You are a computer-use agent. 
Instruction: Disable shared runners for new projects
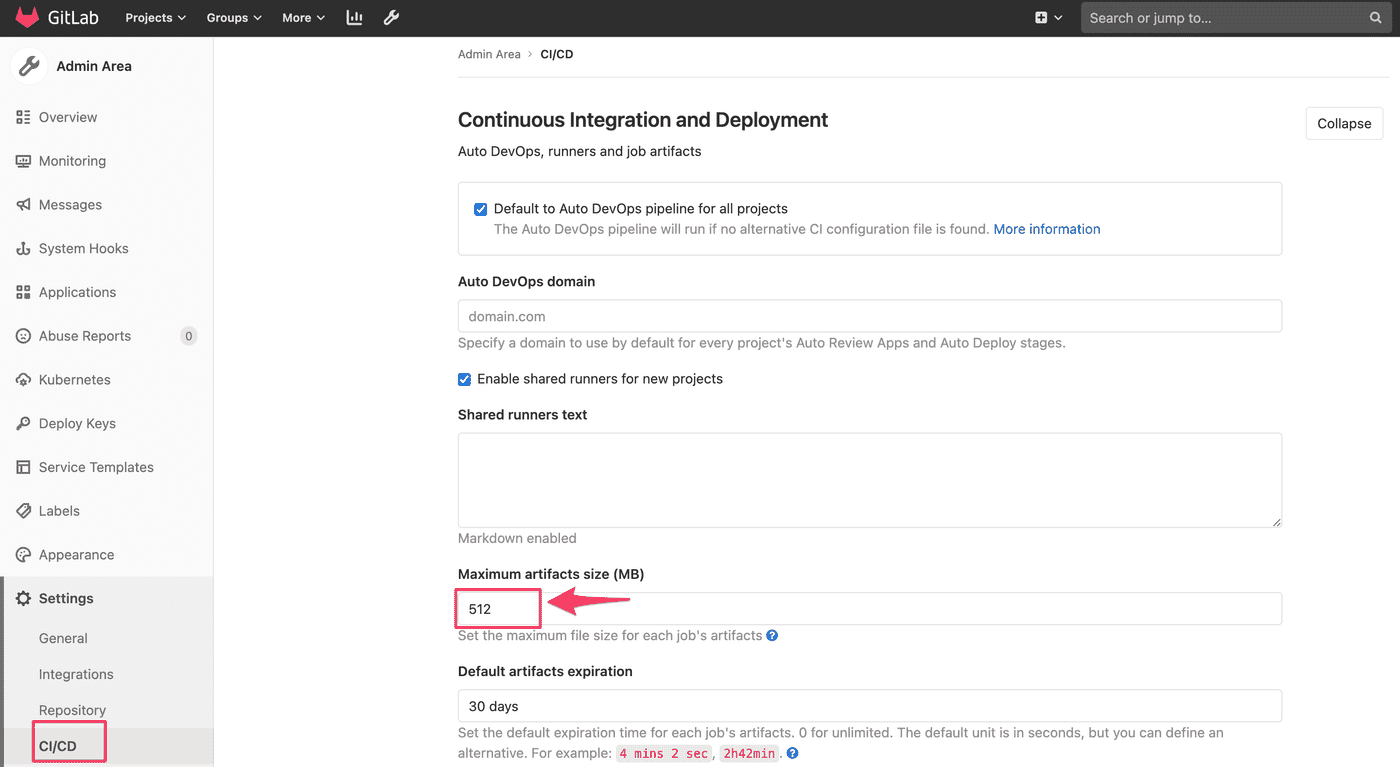[464, 379]
